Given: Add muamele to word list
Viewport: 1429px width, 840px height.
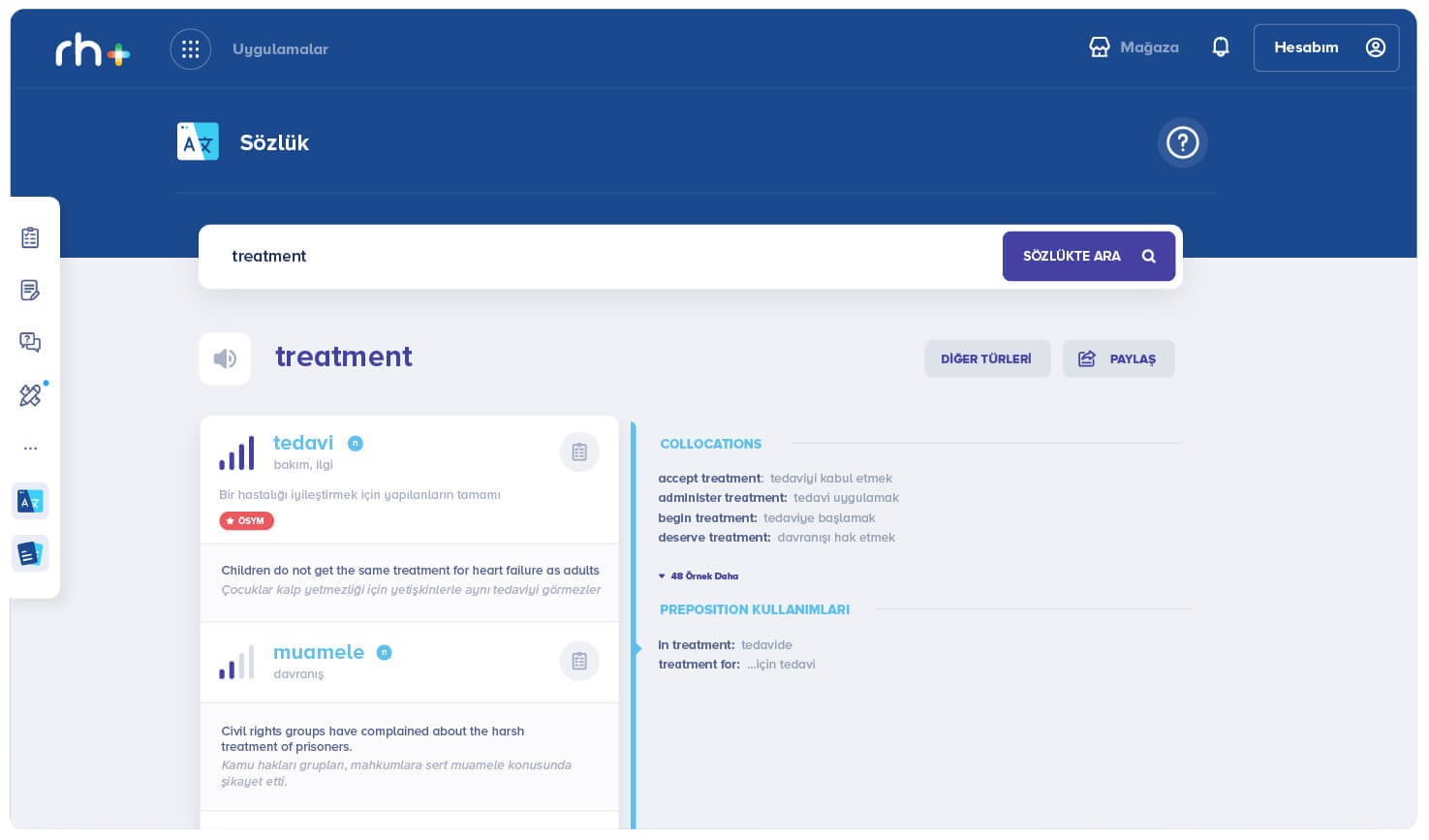Looking at the screenshot, I should [x=579, y=662].
